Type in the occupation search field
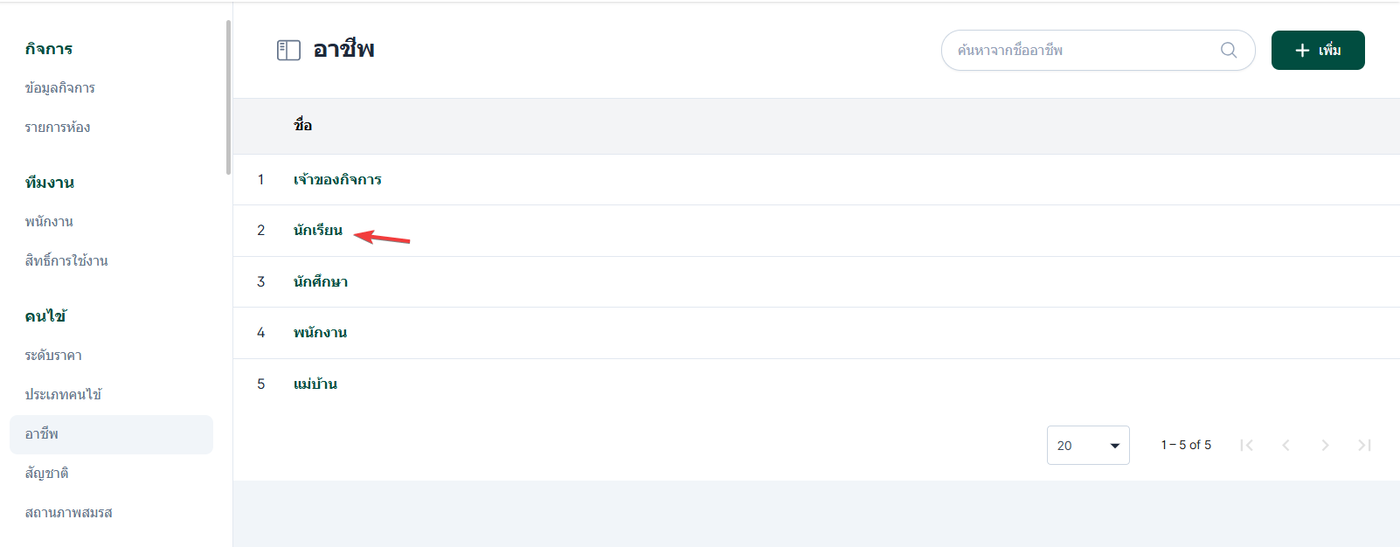 coord(1080,50)
